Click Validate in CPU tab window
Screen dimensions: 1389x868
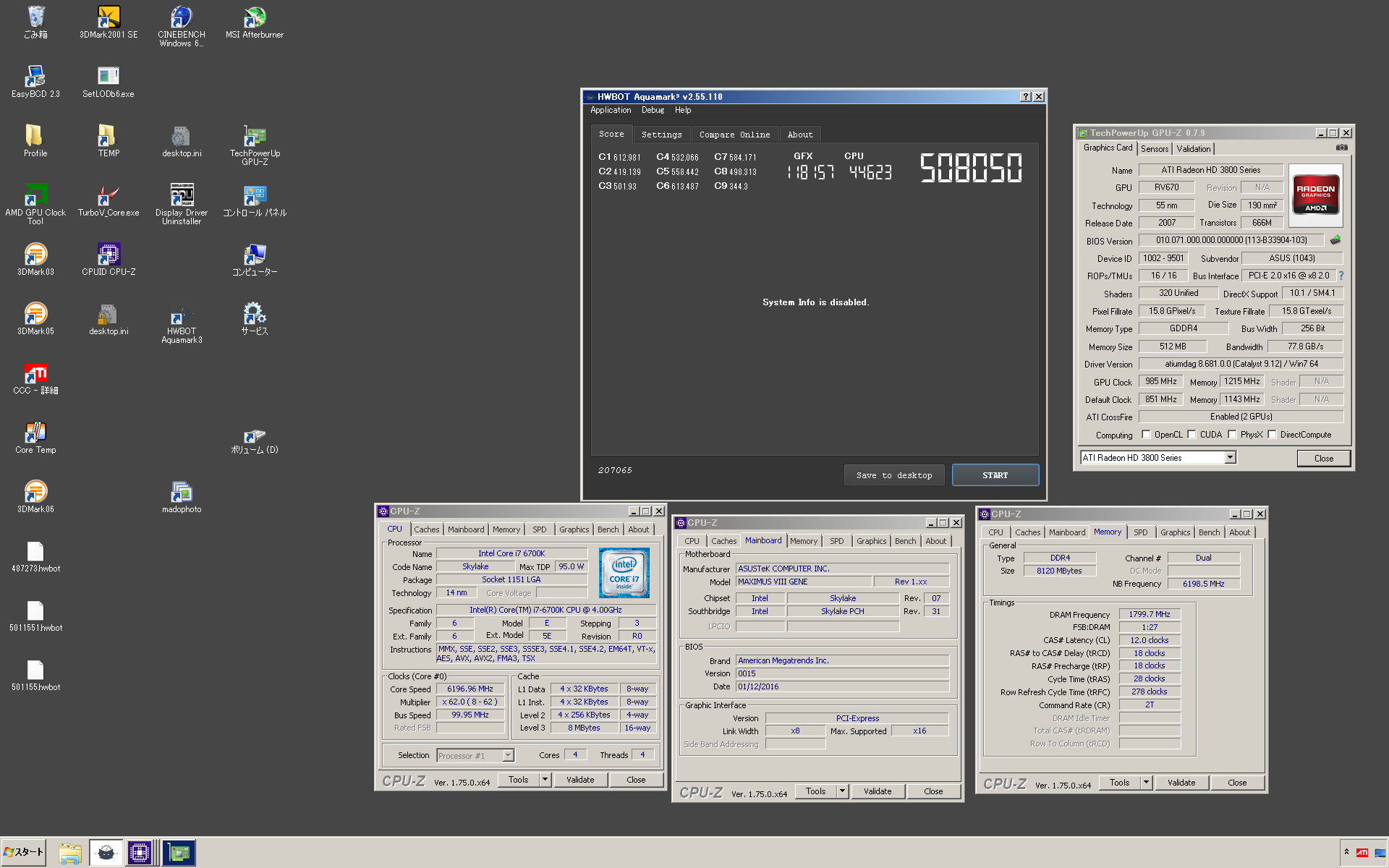(580, 780)
